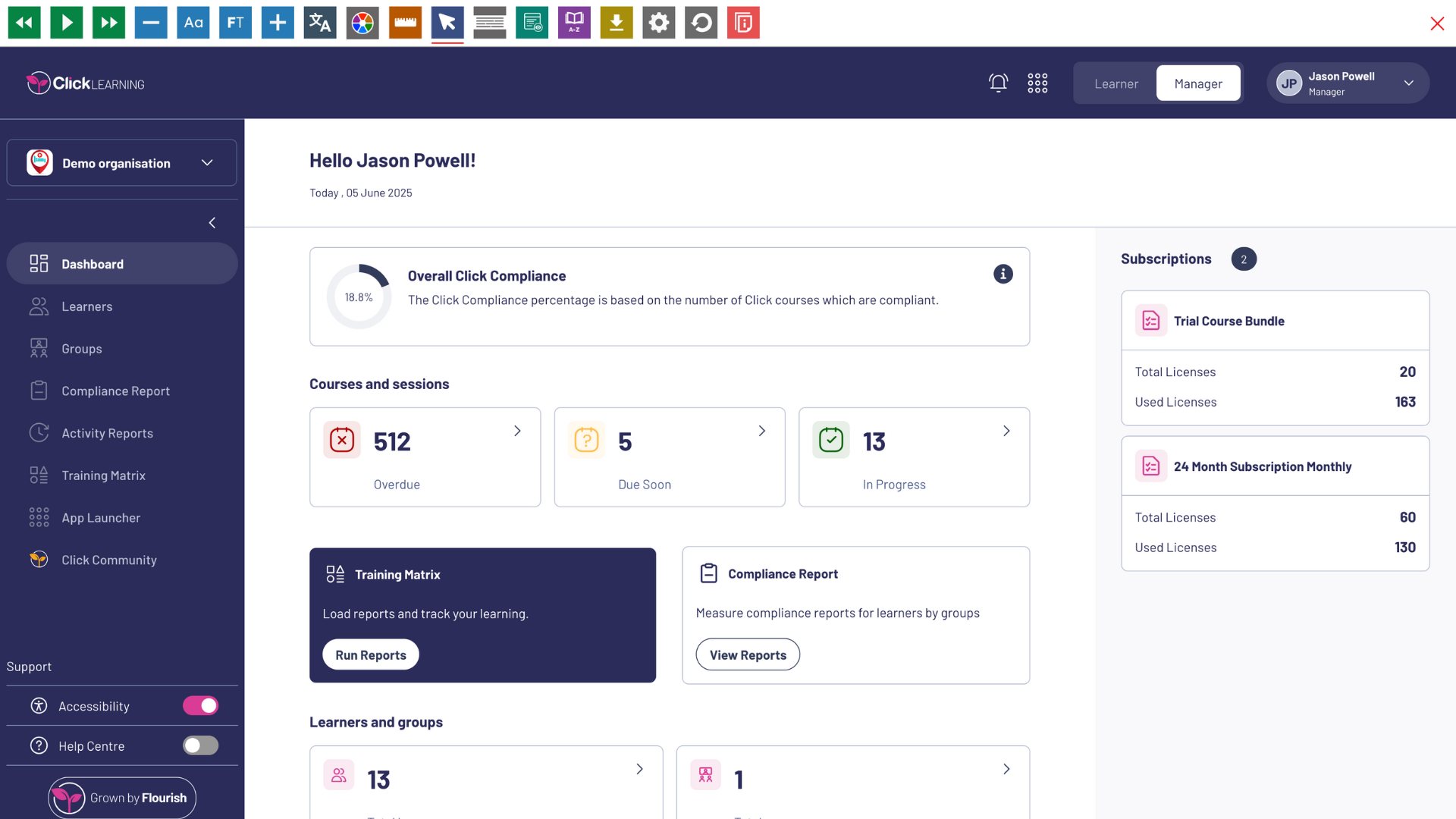Disable the Accessibility toggle
Screen dimensions: 1456x819
[x=200, y=706]
